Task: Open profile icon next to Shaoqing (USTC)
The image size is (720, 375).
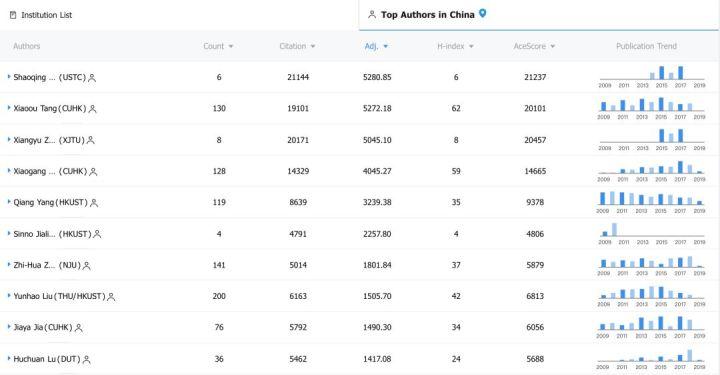Action: click(92, 78)
